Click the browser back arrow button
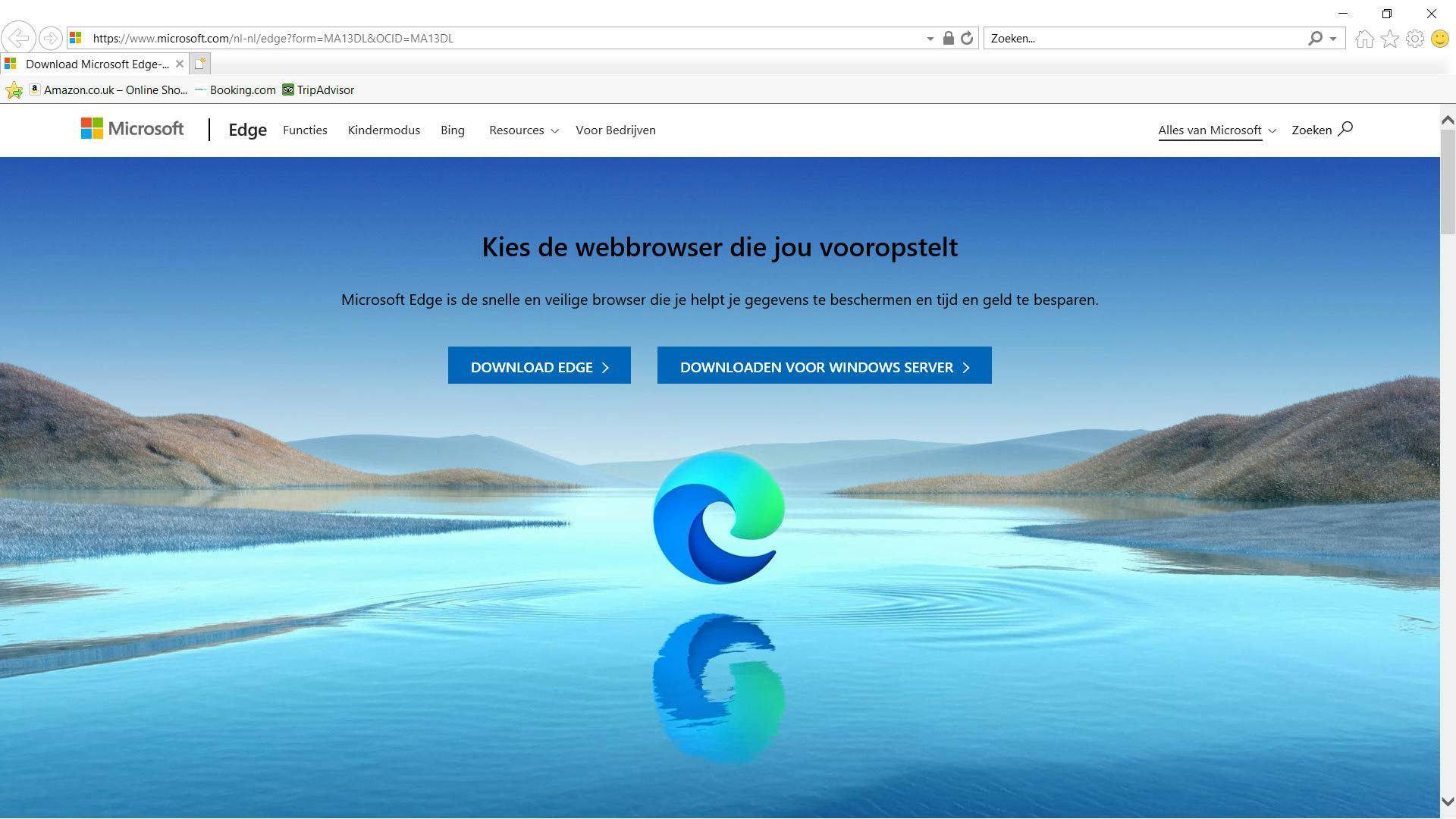 (17, 38)
